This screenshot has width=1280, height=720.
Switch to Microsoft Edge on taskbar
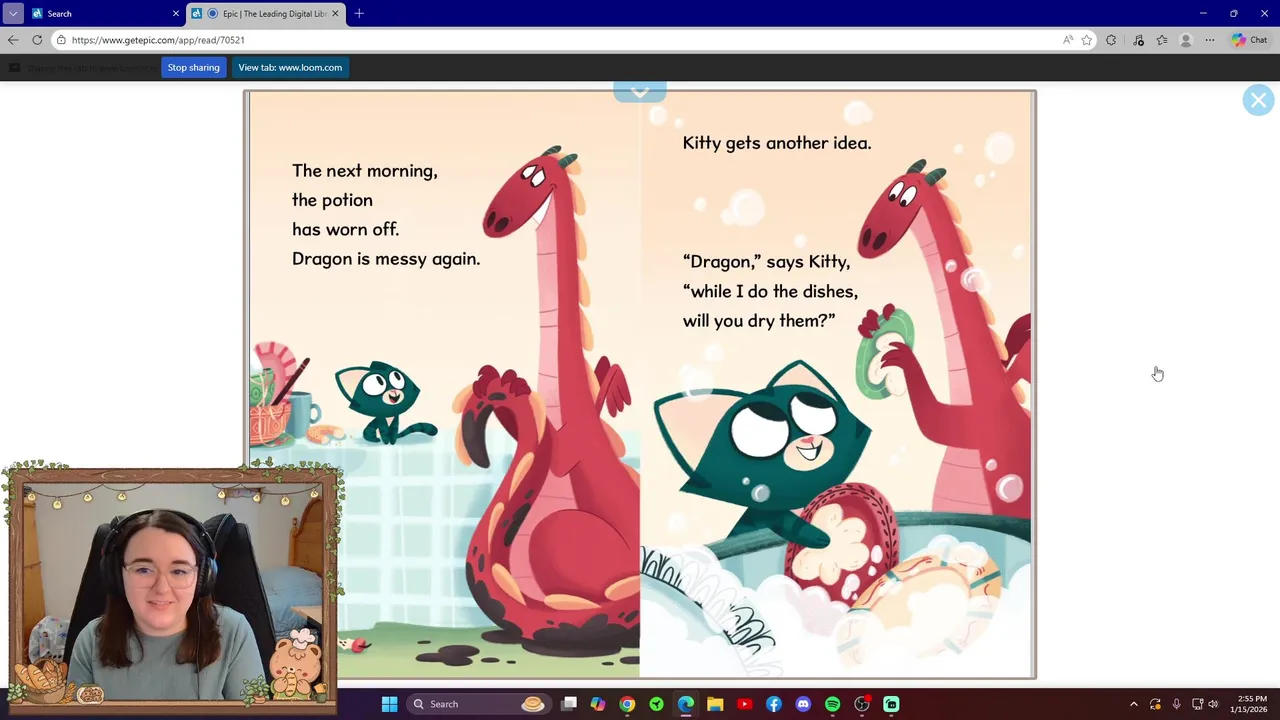[686, 704]
